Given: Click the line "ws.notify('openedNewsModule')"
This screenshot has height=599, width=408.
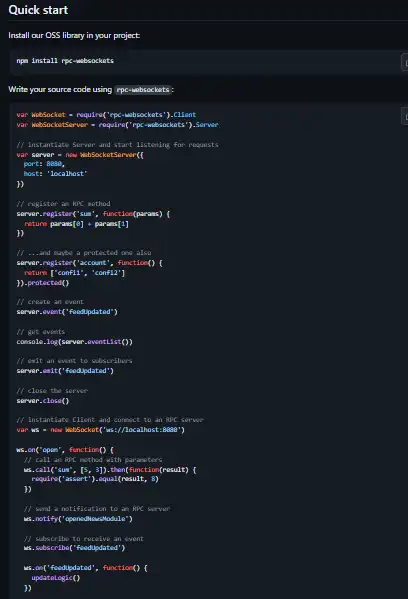Looking at the screenshot, I should (x=78, y=519).
